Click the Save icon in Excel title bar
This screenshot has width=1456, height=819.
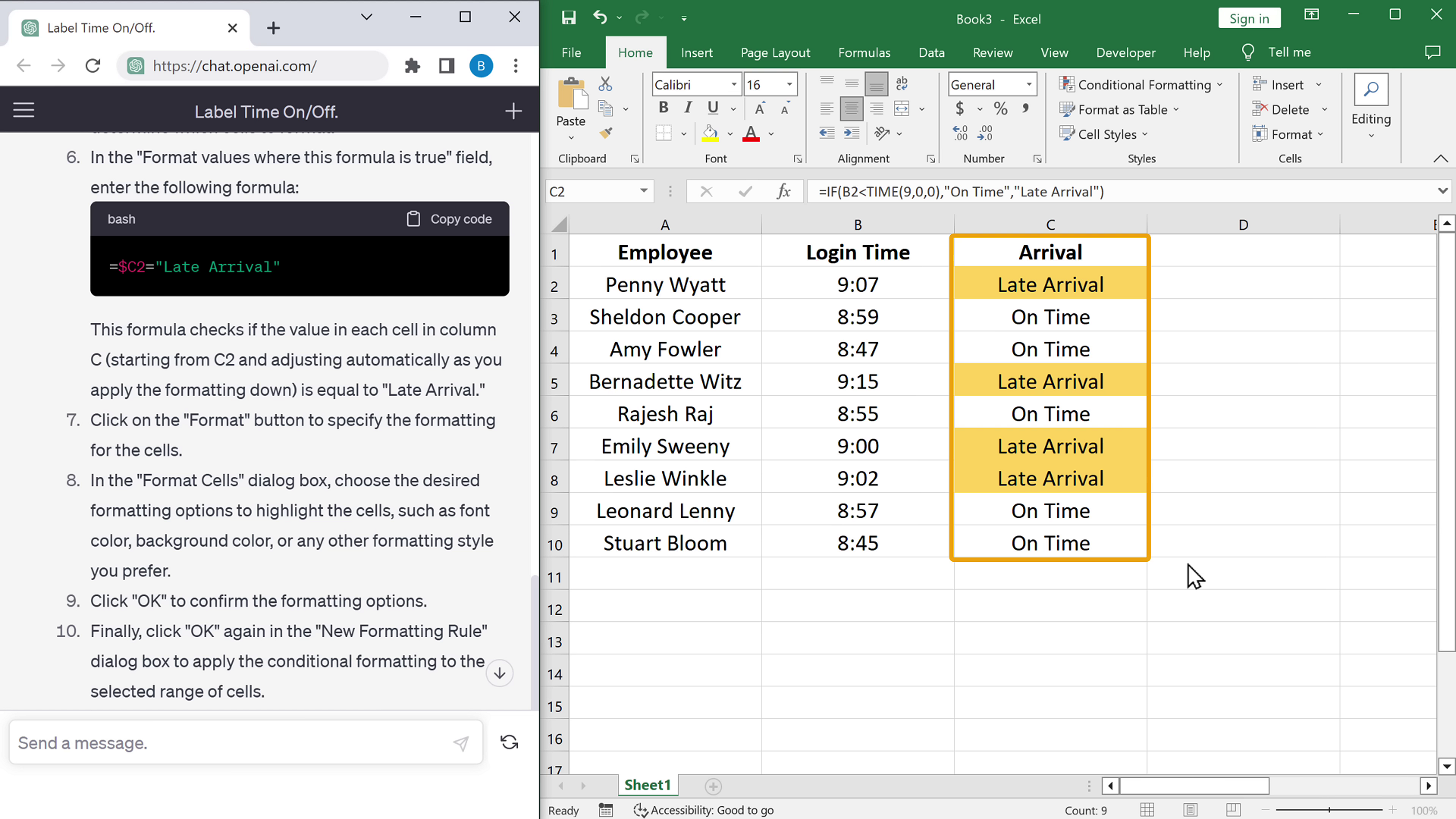point(569,17)
